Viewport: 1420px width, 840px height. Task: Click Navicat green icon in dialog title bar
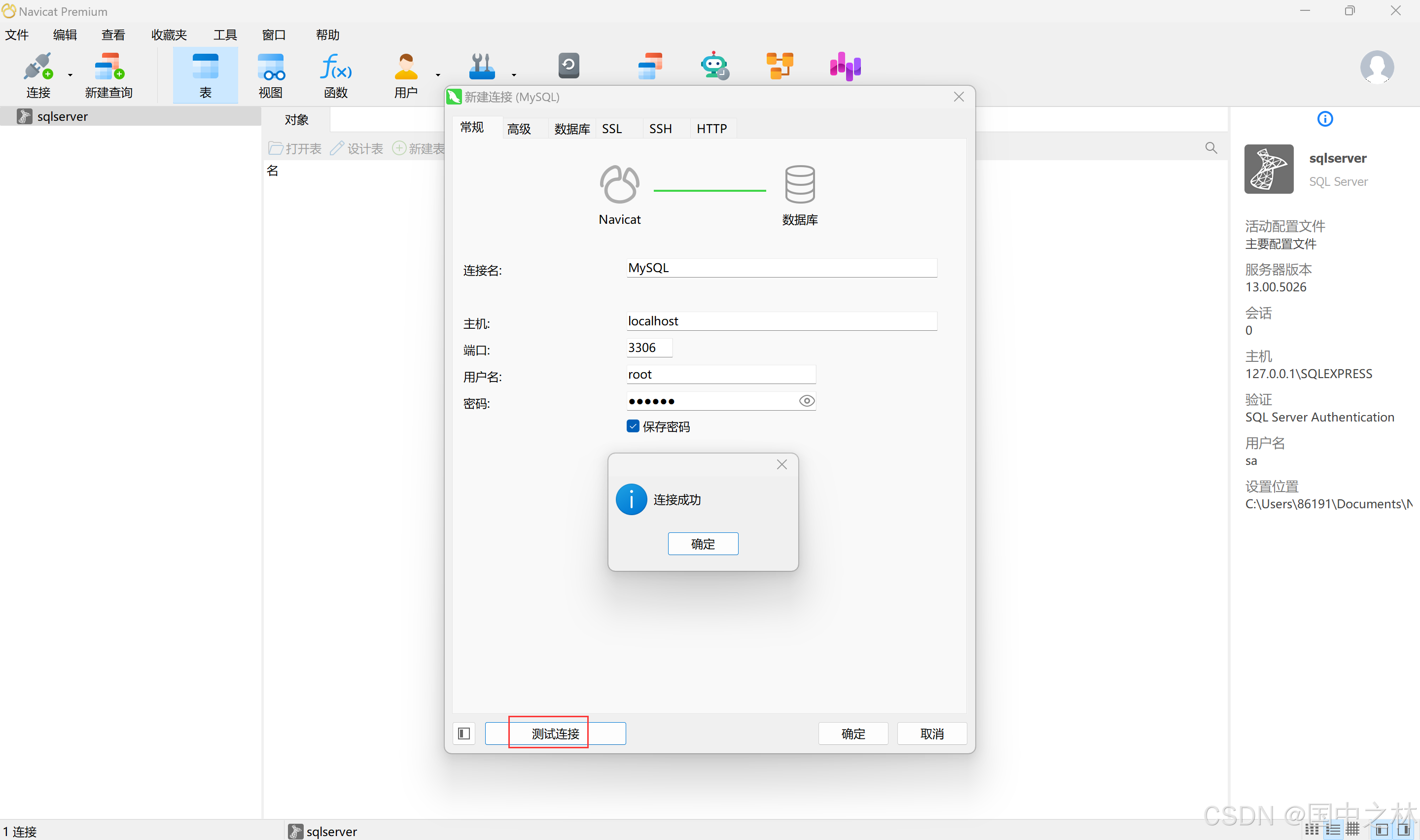(x=454, y=97)
